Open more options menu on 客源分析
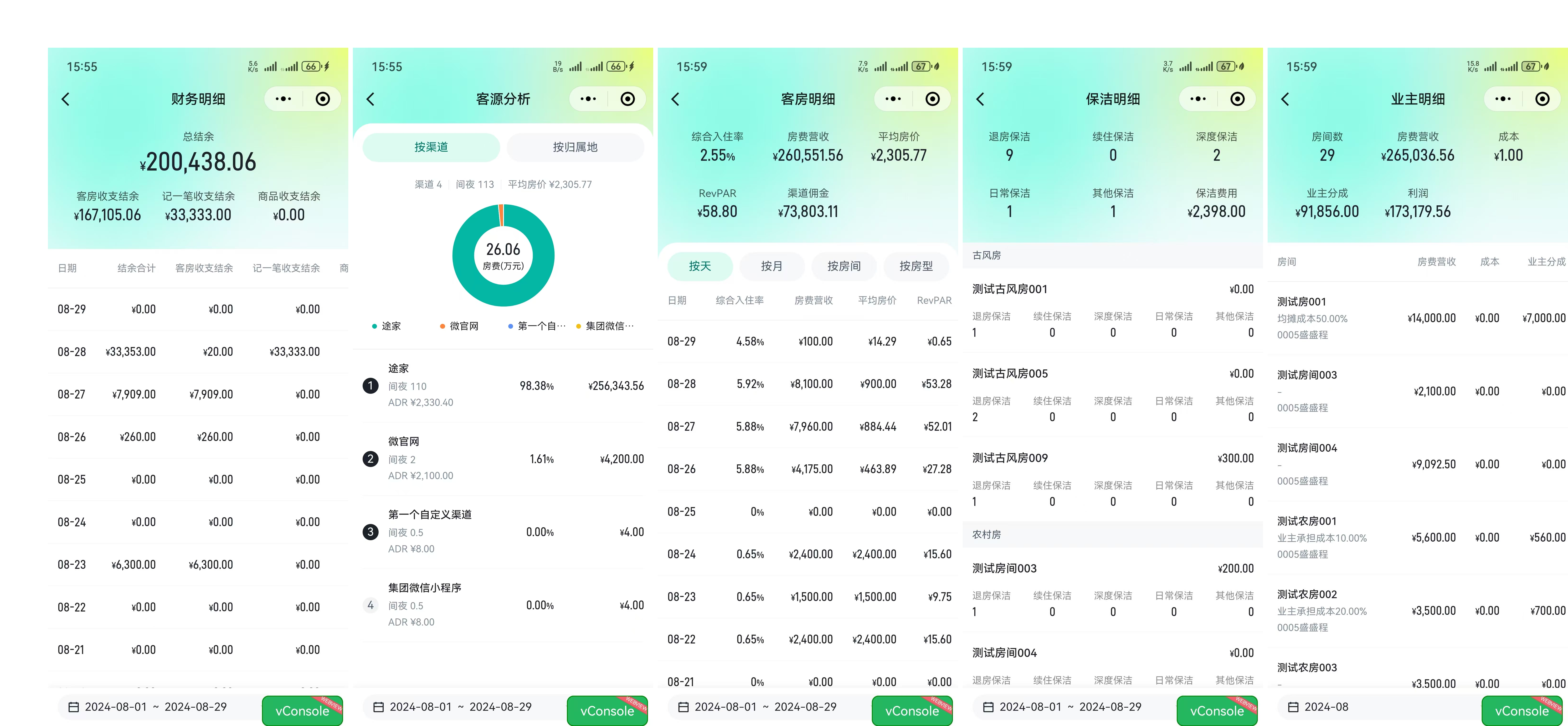Screen dimensions: 1568x726 588,99
